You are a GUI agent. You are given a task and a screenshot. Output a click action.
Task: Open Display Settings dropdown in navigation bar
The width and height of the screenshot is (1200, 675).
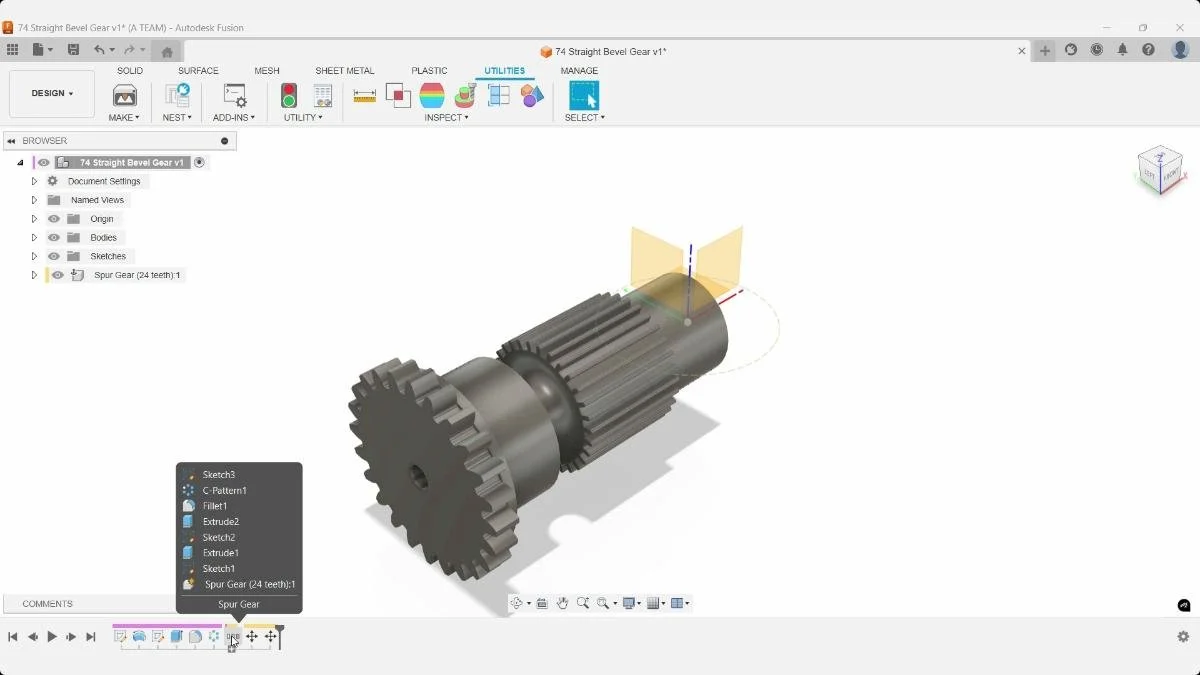(x=631, y=603)
